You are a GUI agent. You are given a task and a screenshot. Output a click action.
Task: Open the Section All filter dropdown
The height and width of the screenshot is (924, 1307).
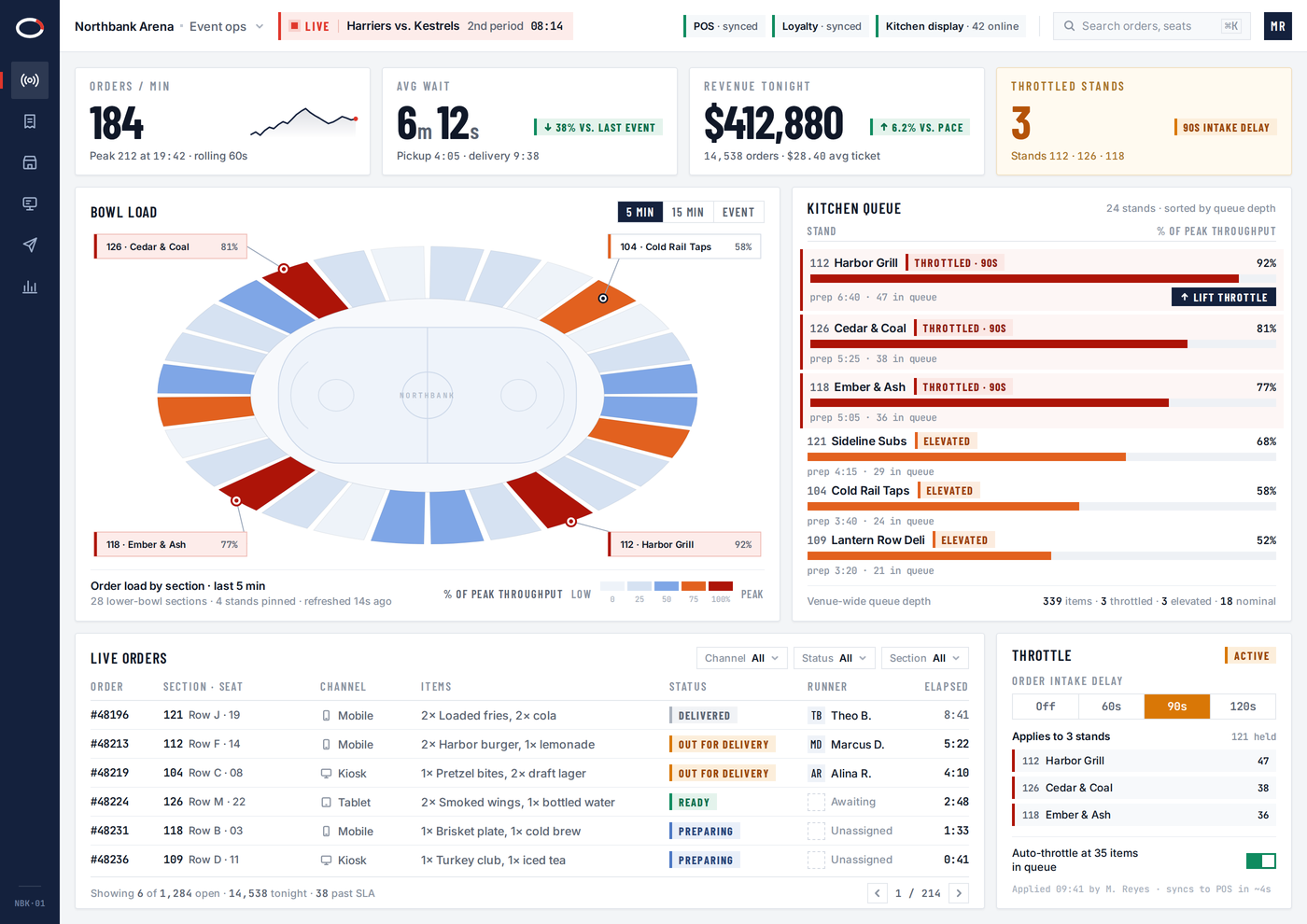924,658
